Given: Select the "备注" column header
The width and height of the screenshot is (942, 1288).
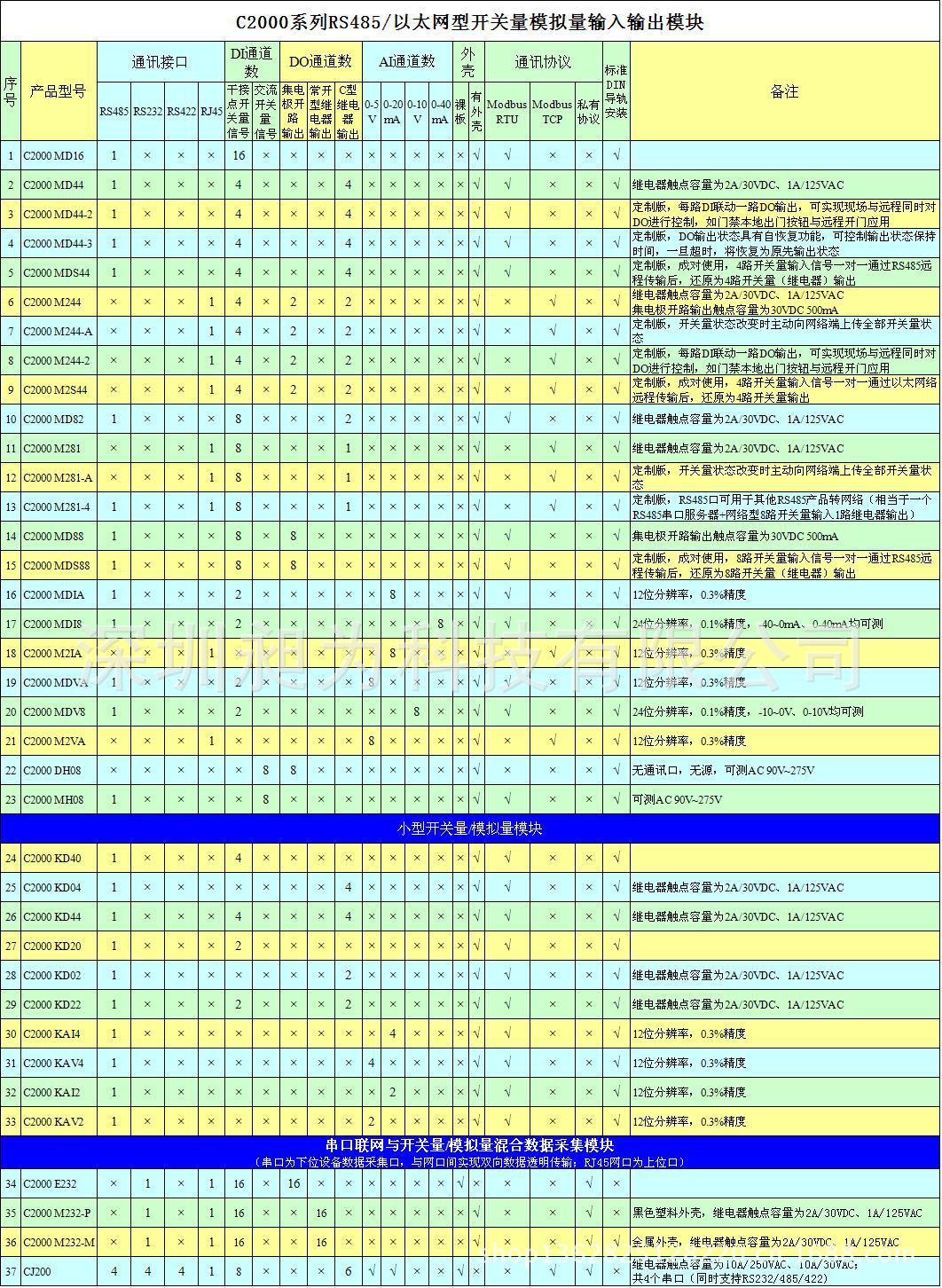Looking at the screenshot, I should 784,91.
